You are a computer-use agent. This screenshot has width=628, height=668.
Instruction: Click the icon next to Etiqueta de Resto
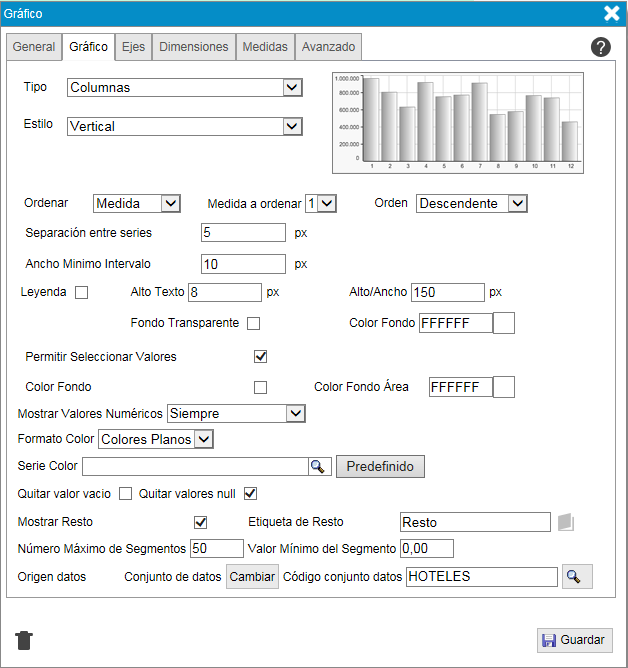[565, 522]
